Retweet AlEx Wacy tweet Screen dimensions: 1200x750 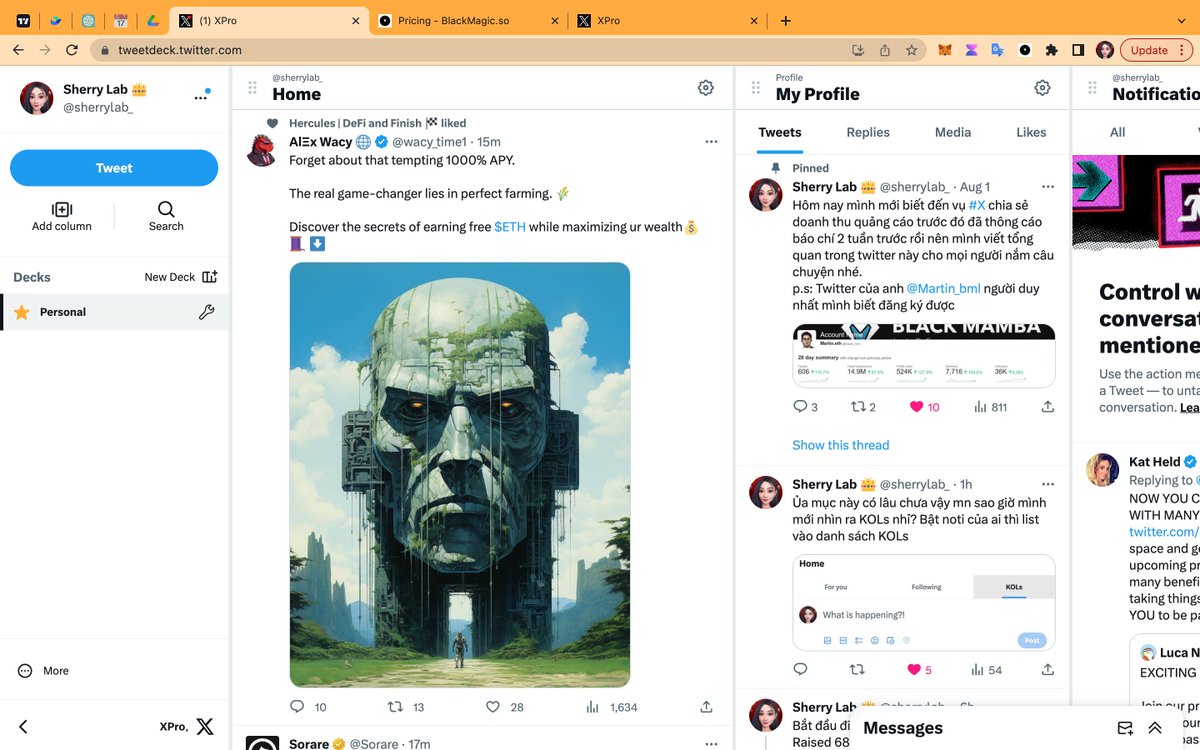[395, 706]
